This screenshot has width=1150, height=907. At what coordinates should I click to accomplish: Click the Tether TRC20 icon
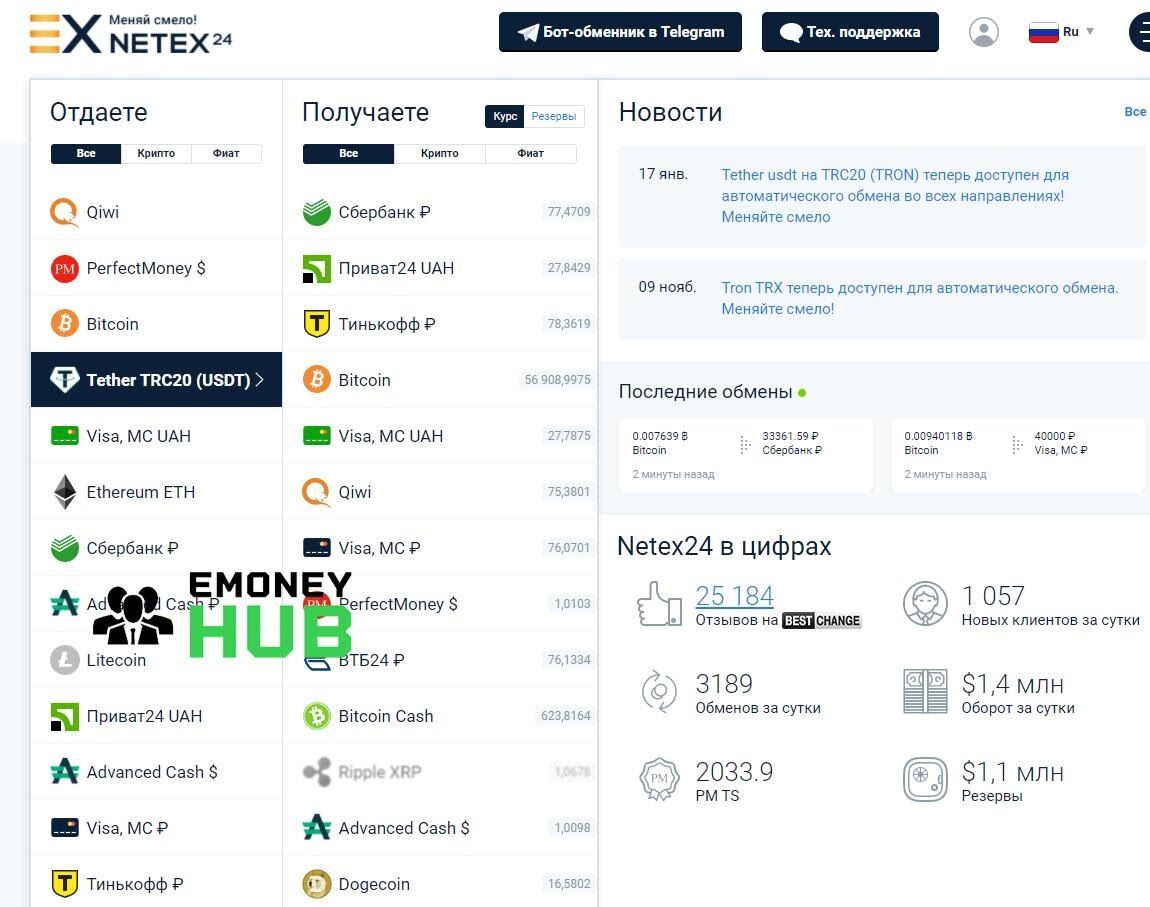[x=65, y=380]
